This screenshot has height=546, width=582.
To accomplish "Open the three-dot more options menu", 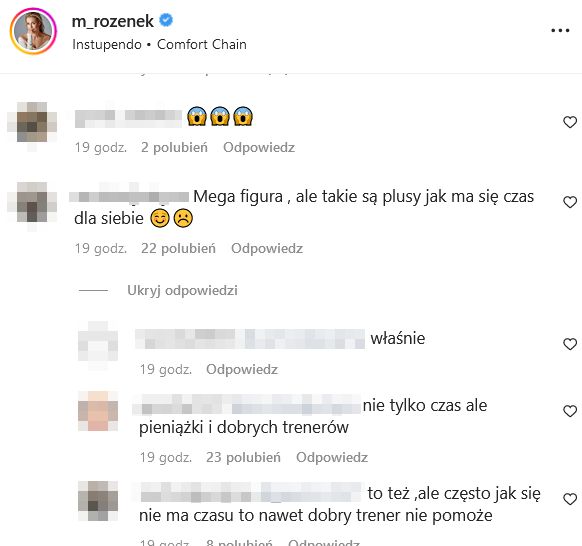I will (x=560, y=31).
